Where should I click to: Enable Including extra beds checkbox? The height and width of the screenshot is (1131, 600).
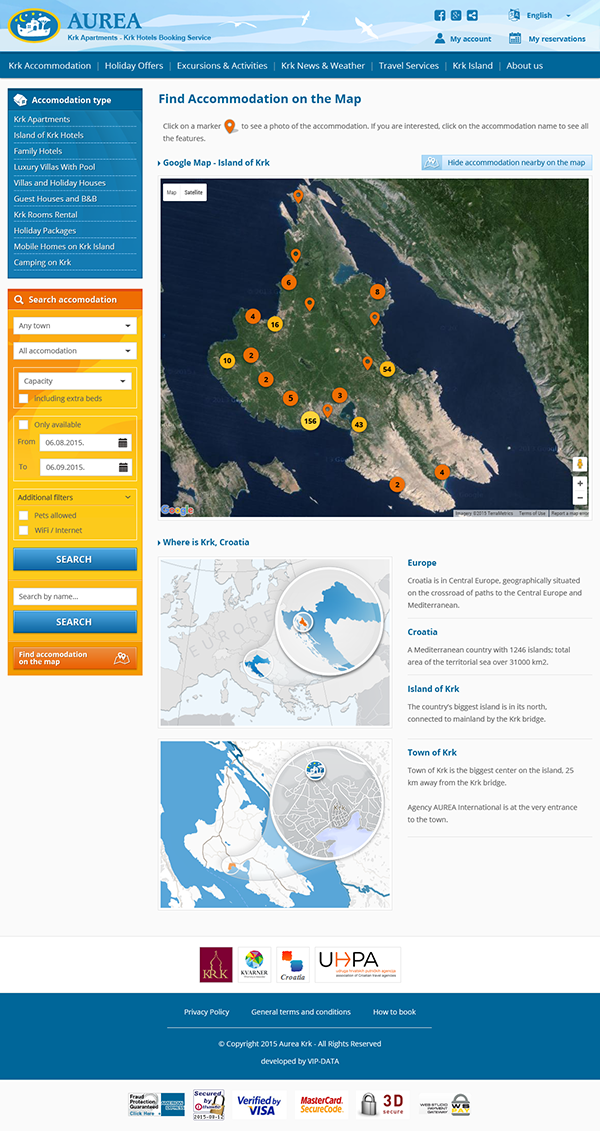point(24,398)
